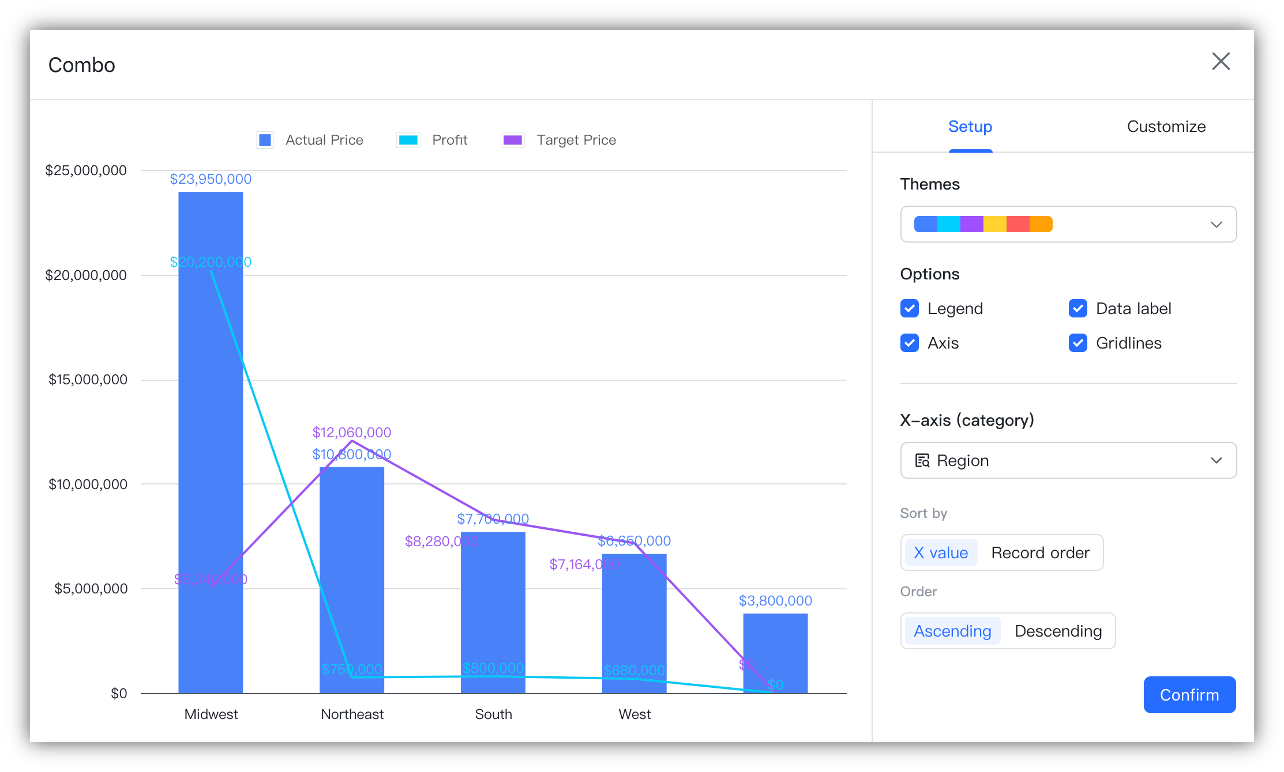Select the Setup tab
The image size is (1284, 772).
click(x=970, y=126)
